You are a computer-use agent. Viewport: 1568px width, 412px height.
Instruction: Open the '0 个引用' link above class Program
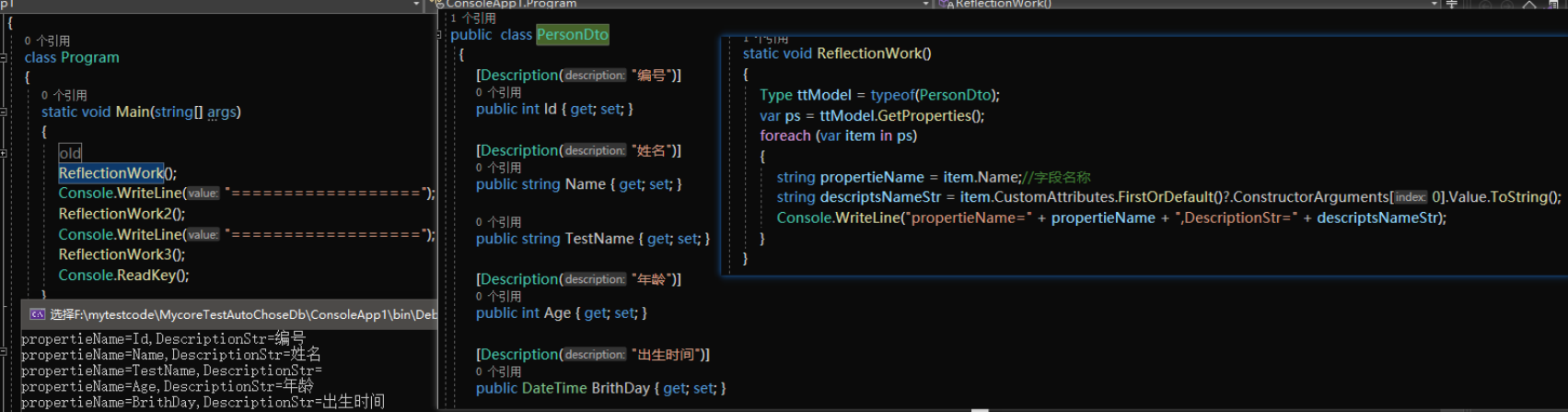coord(47,41)
